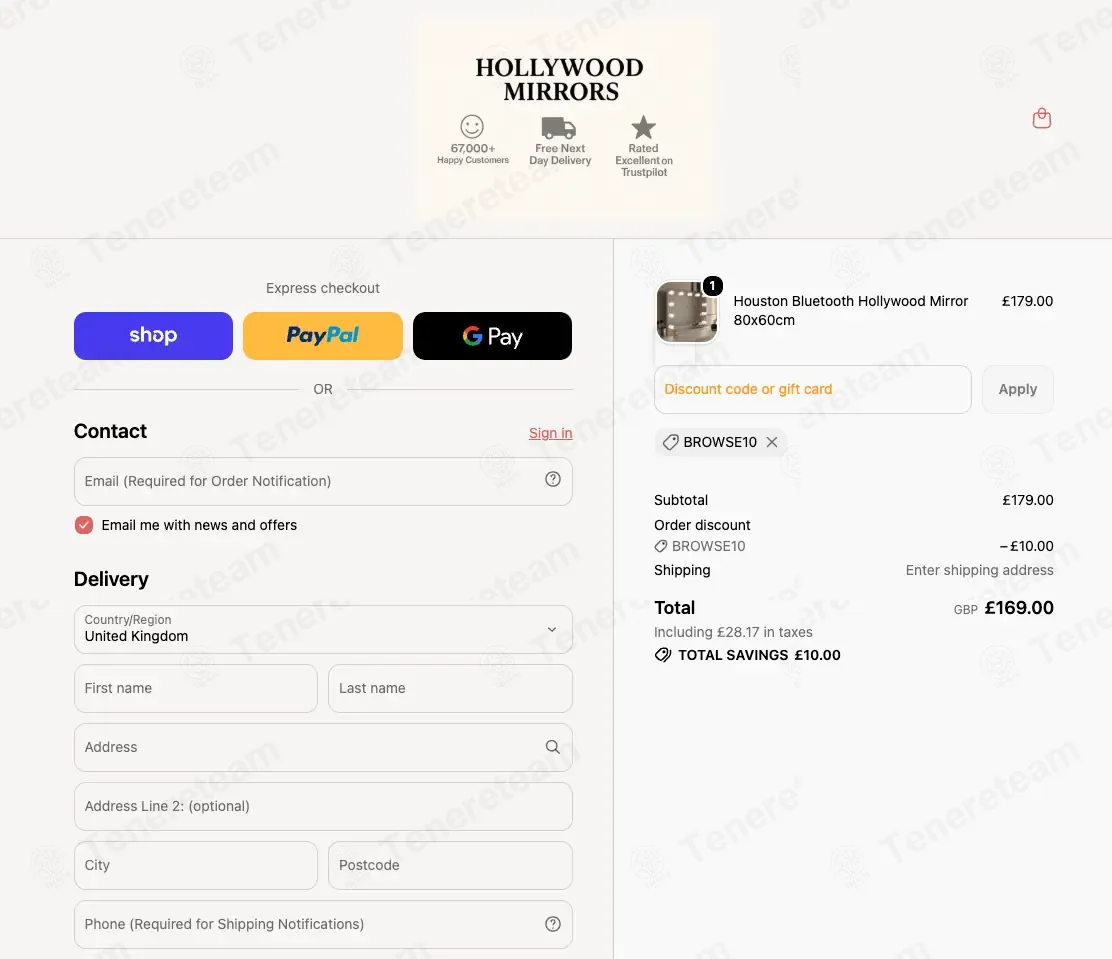This screenshot has width=1112, height=959.
Task: Focus the Address Line 2 field
Action: [323, 806]
